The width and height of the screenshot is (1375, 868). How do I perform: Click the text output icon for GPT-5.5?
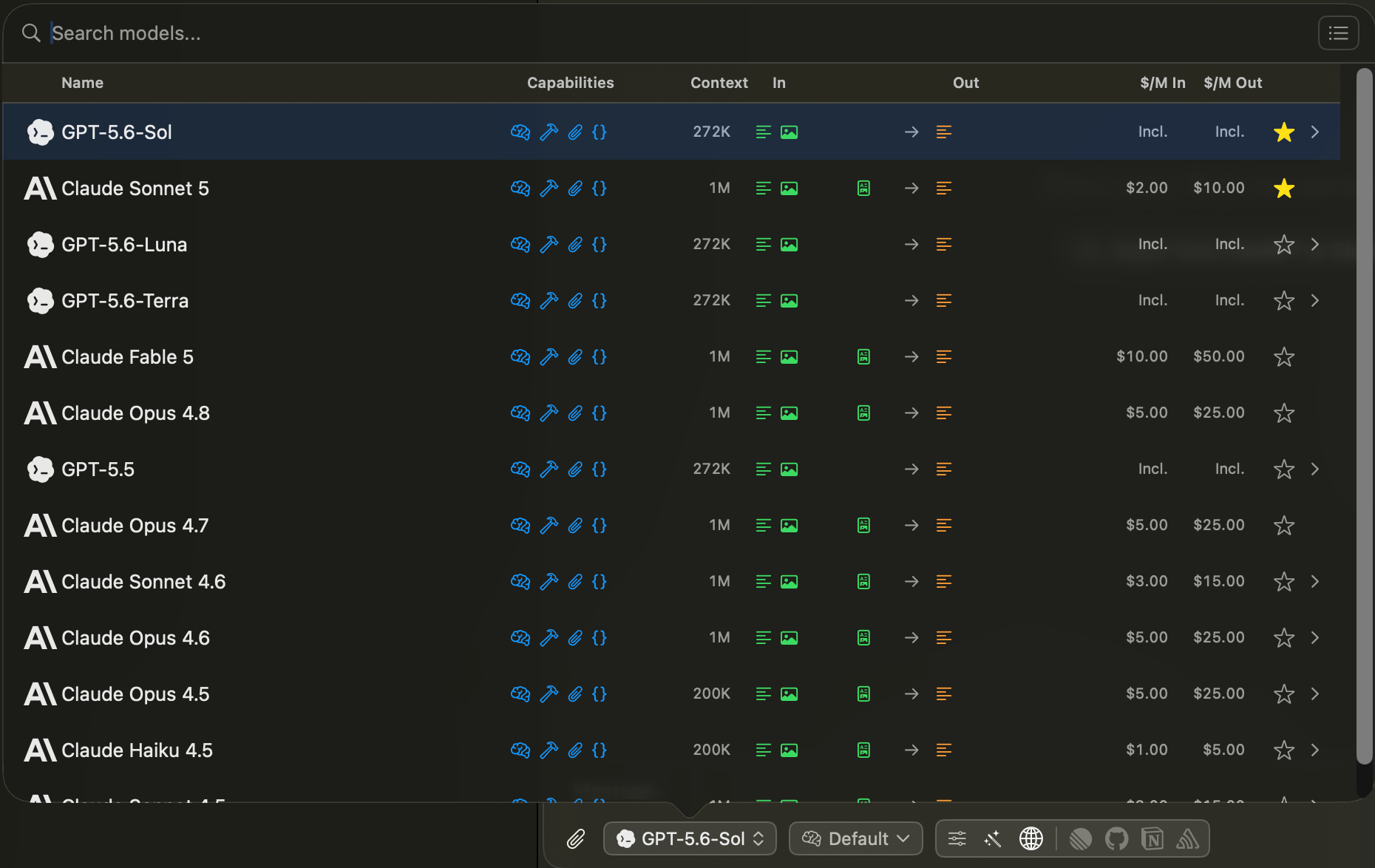944,469
